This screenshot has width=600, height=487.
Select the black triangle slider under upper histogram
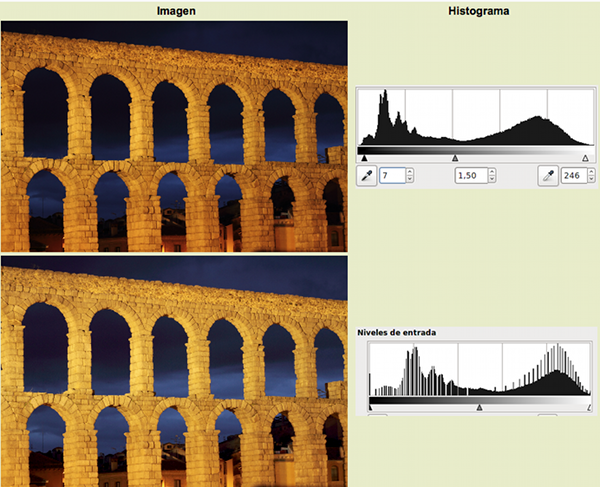[364, 158]
